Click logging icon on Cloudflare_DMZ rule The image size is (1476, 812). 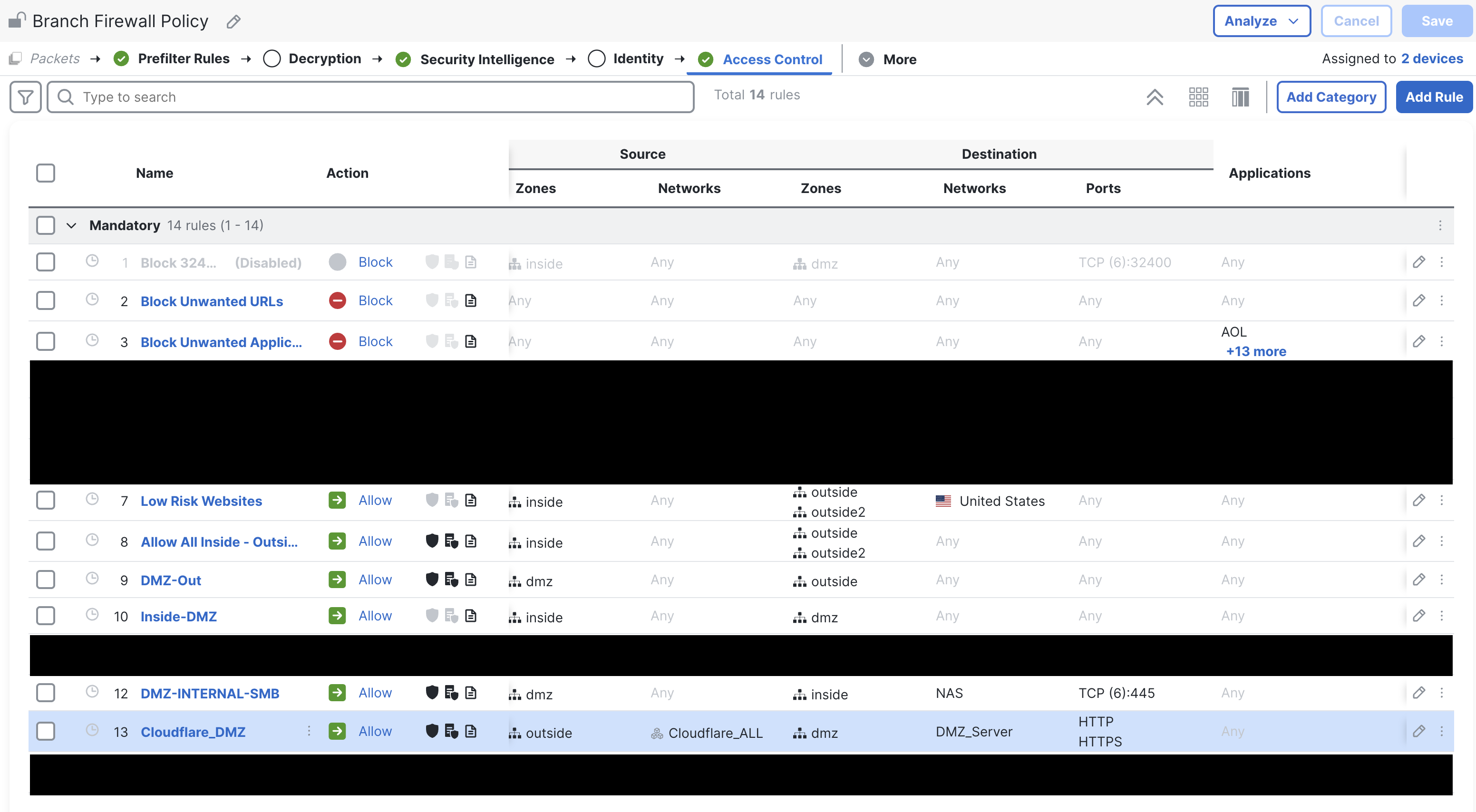pos(470,731)
